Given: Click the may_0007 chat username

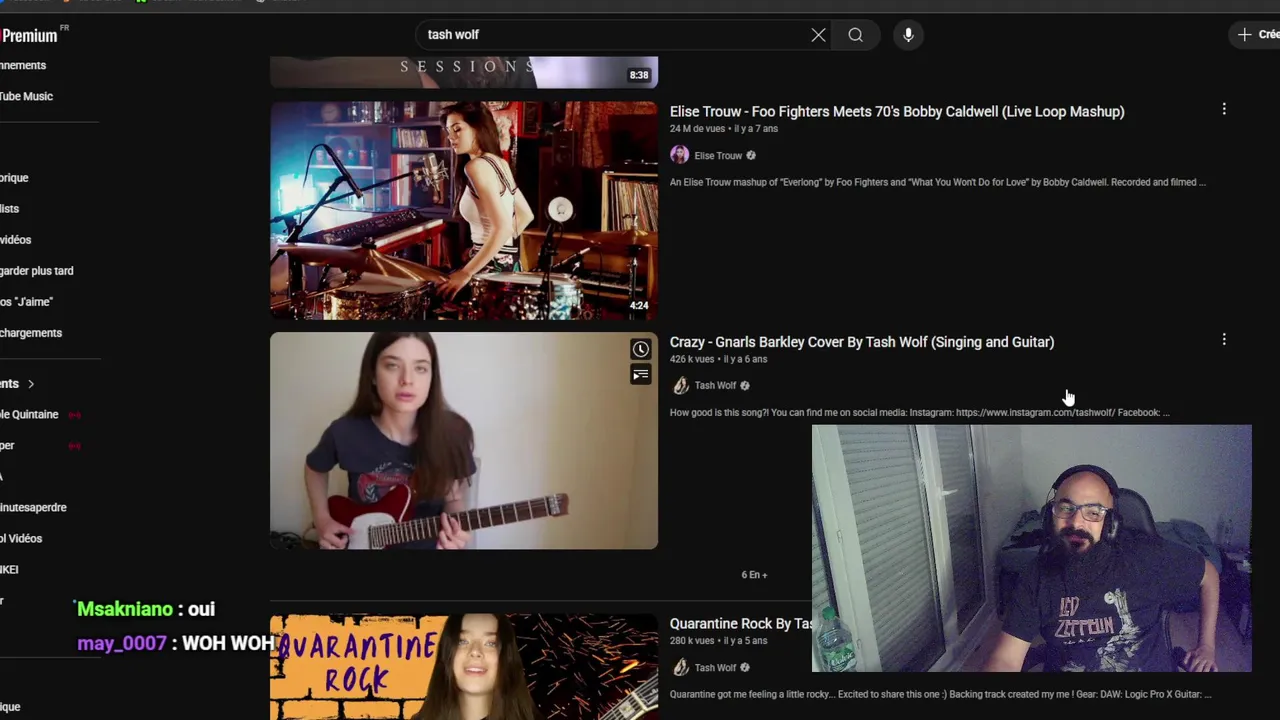Looking at the screenshot, I should pyautogui.click(x=122, y=643).
